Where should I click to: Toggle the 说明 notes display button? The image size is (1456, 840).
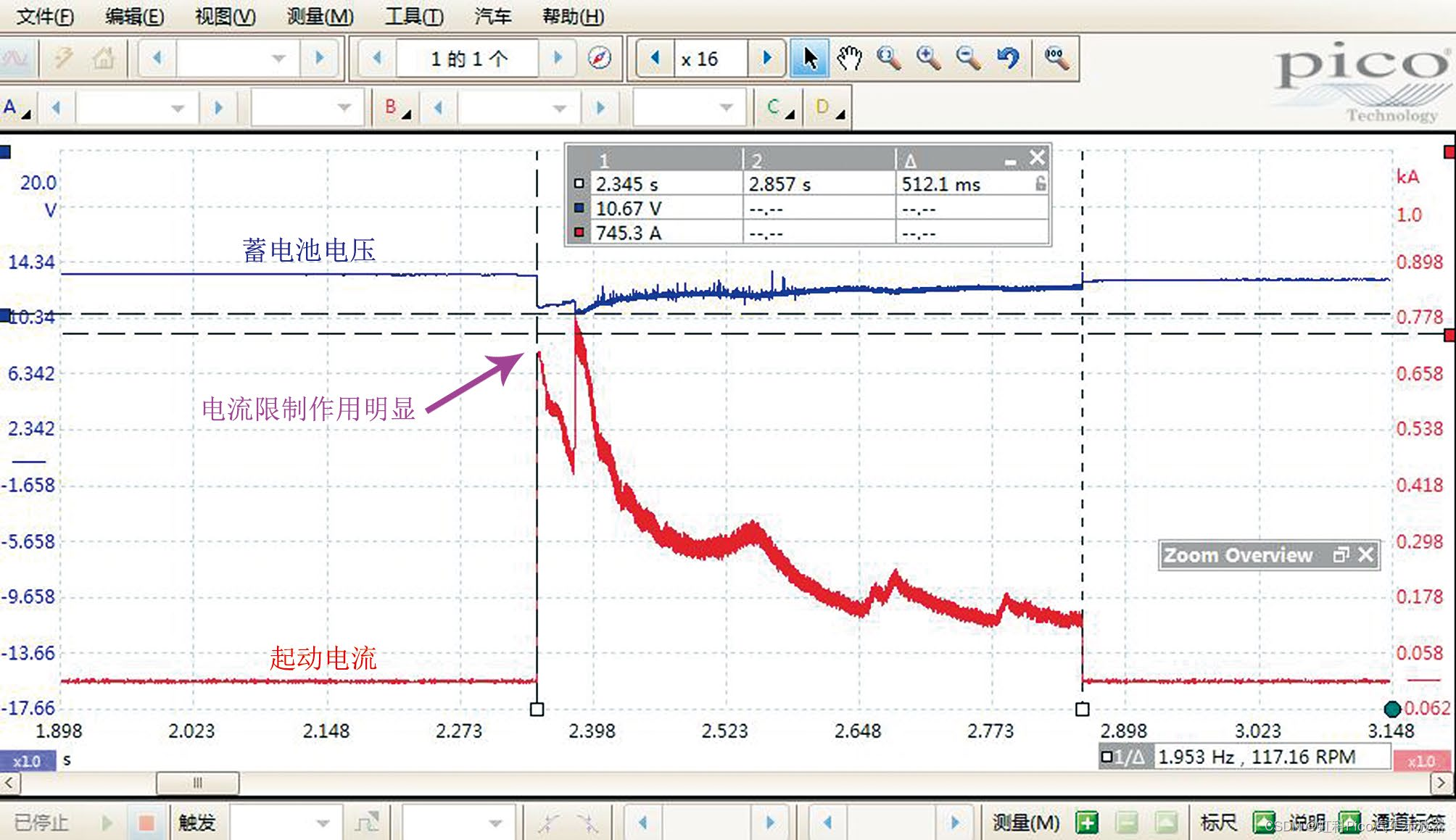pyautogui.click(x=1349, y=823)
